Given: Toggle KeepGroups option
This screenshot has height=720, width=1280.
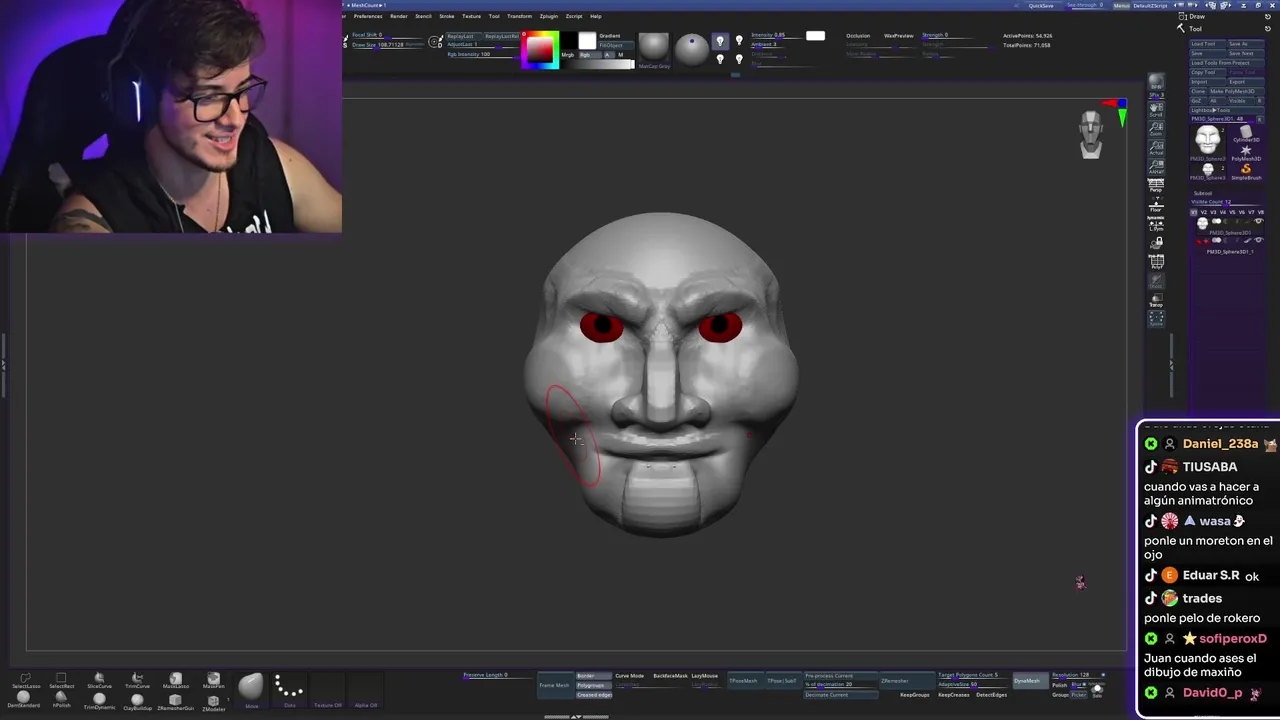Looking at the screenshot, I should [915, 695].
